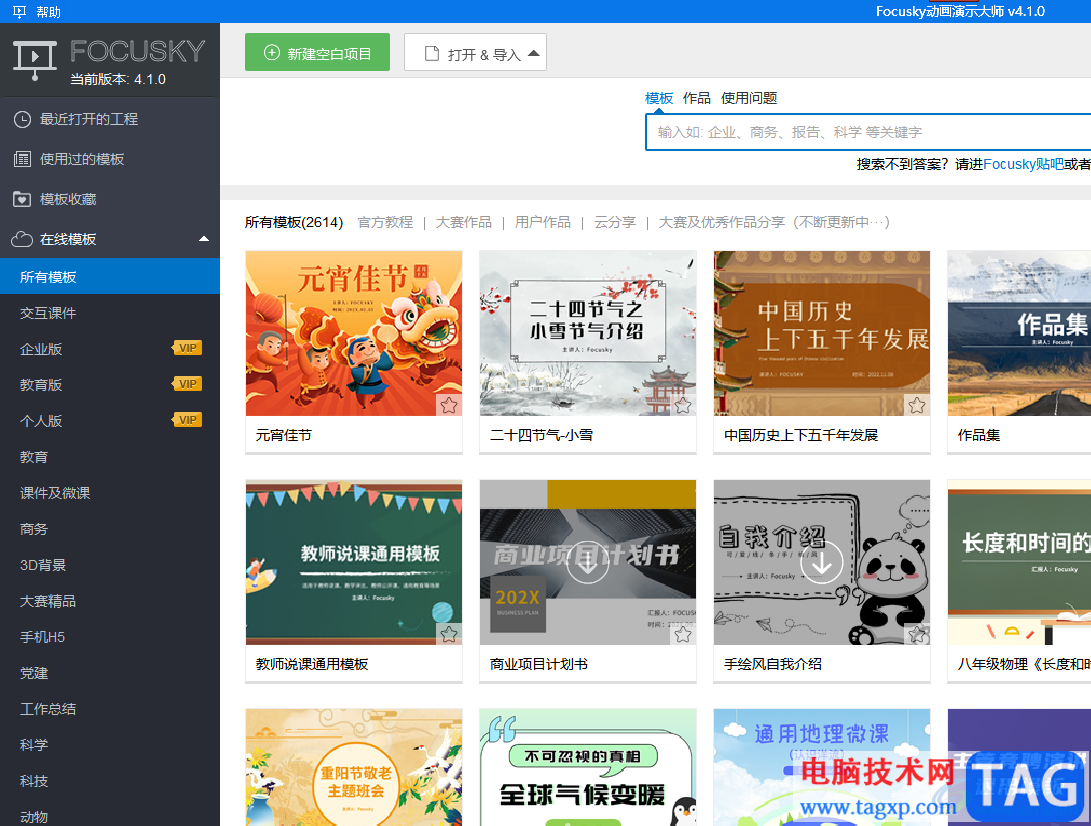Favorite the 二十四节气-小雪 template with star
The width and height of the screenshot is (1091, 826).
pyautogui.click(x=683, y=405)
